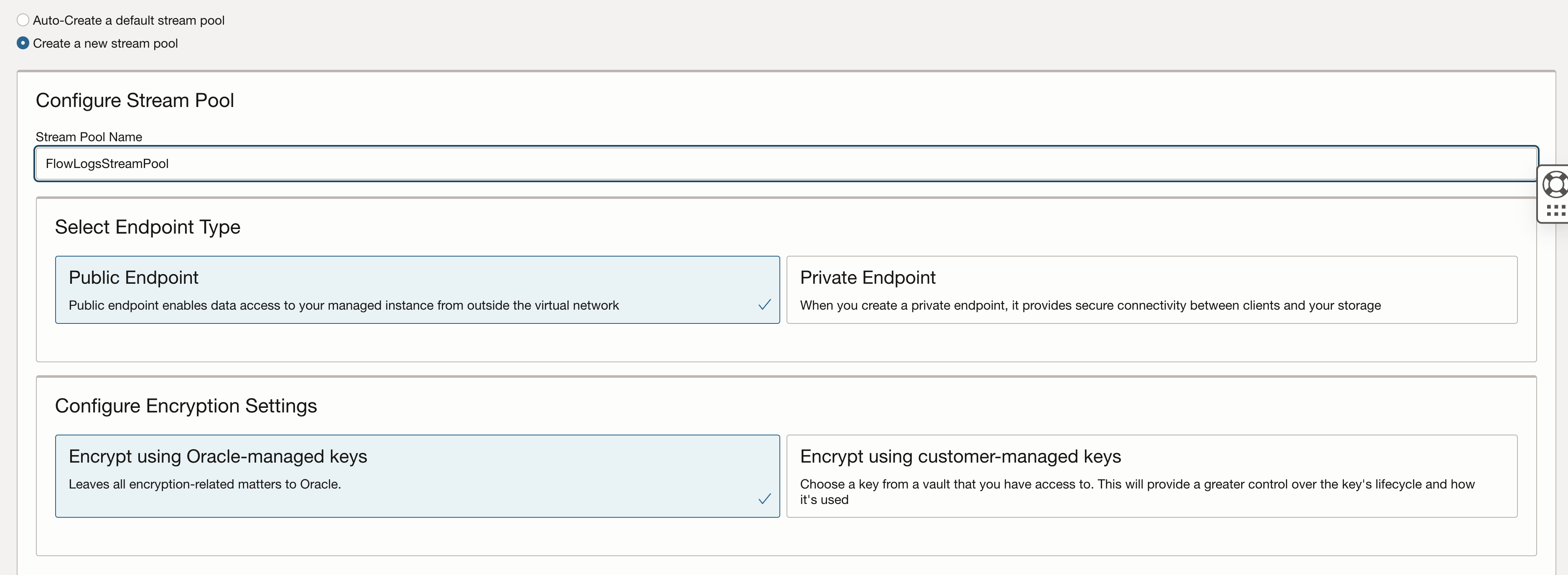The width and height of the screenshot is (1568, 575).
Task: Click the Stream Pool Name input field
Action: (787, 164)
